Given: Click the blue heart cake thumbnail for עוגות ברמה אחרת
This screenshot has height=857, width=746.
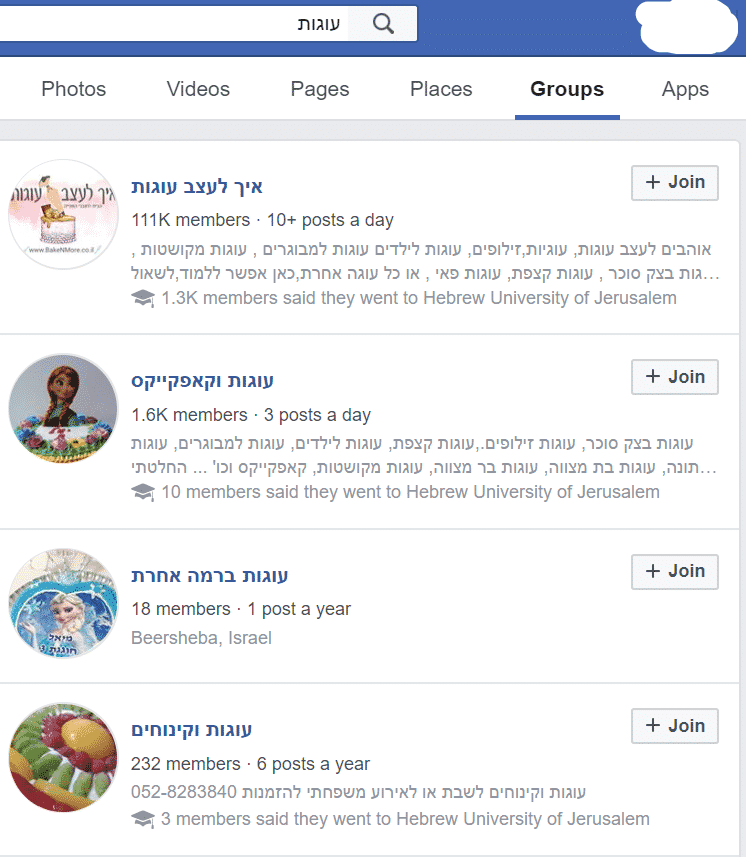Looking at the screenshot, I should (63, 603).
